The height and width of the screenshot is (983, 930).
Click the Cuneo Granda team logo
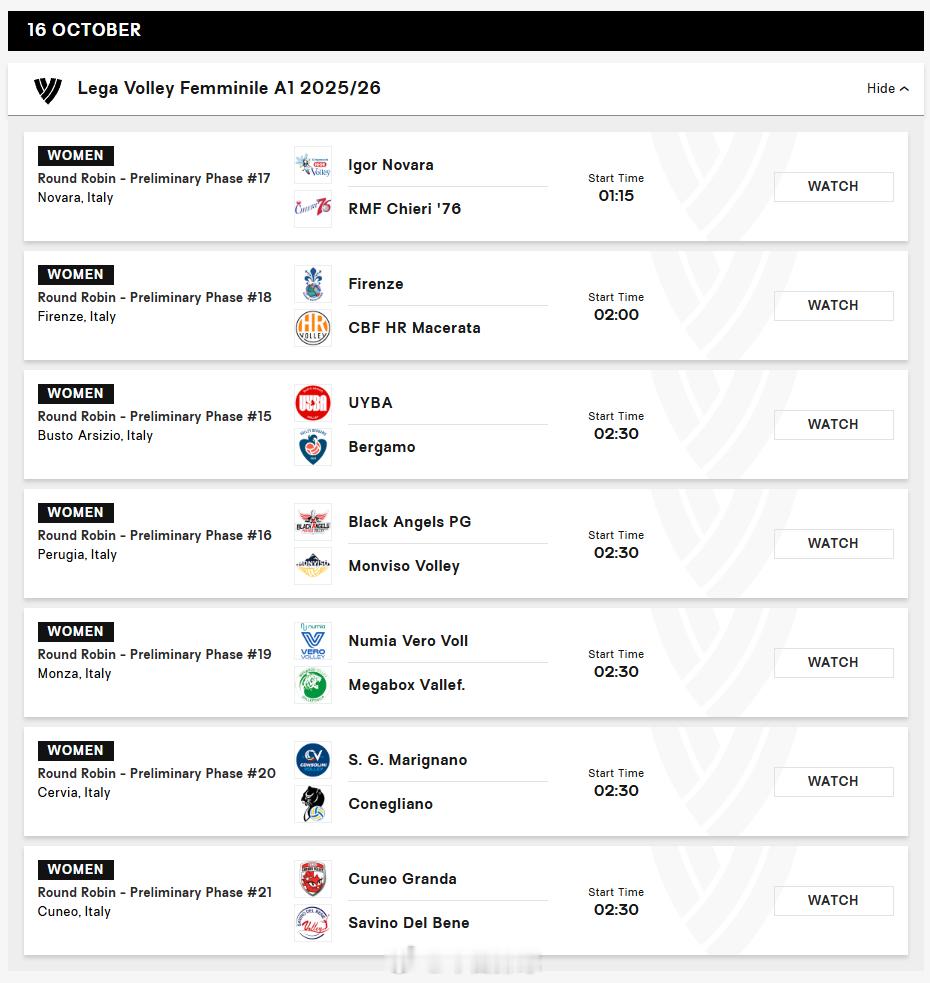tap(313, 879)
